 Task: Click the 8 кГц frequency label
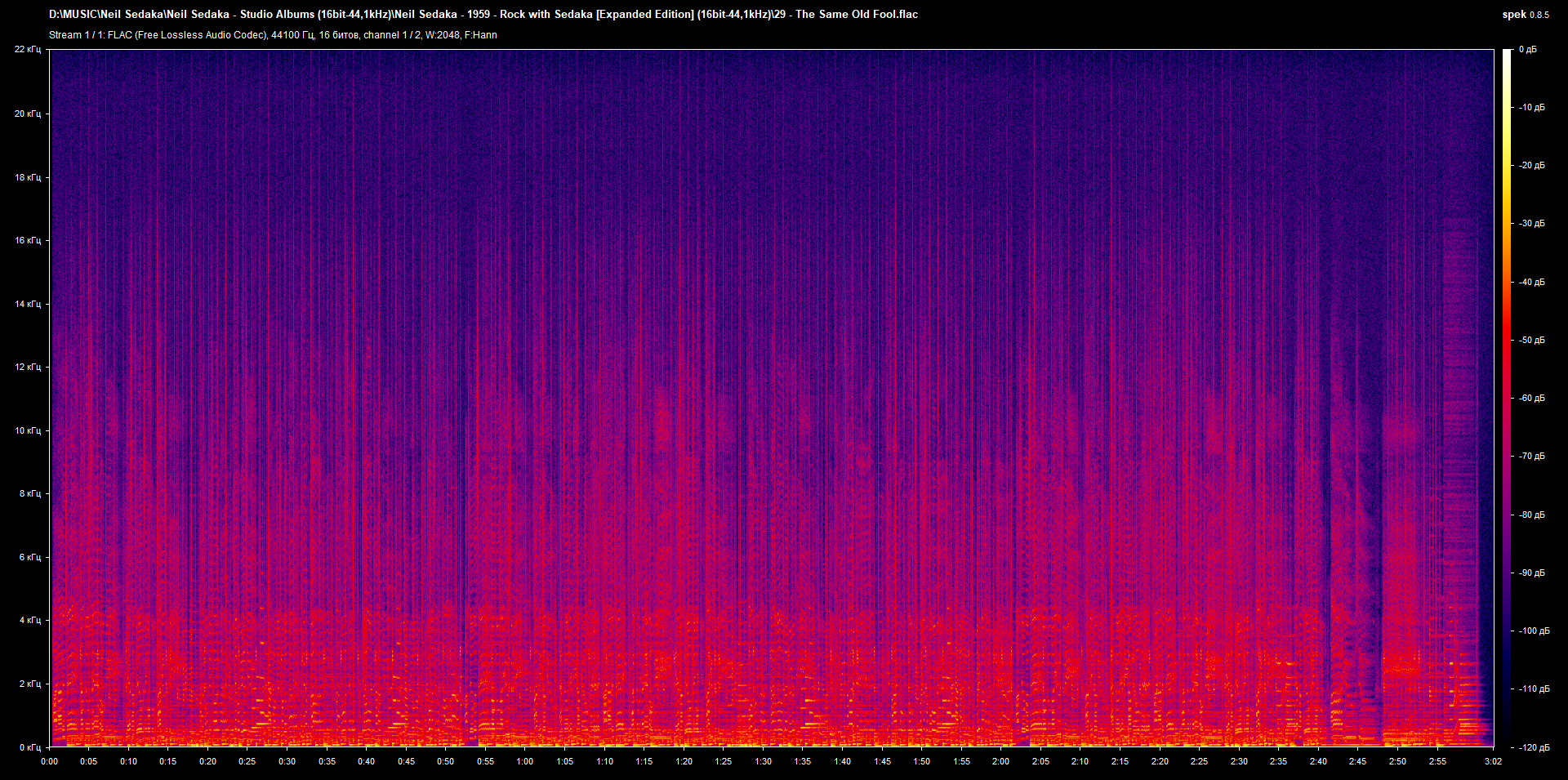click(30, 493)
